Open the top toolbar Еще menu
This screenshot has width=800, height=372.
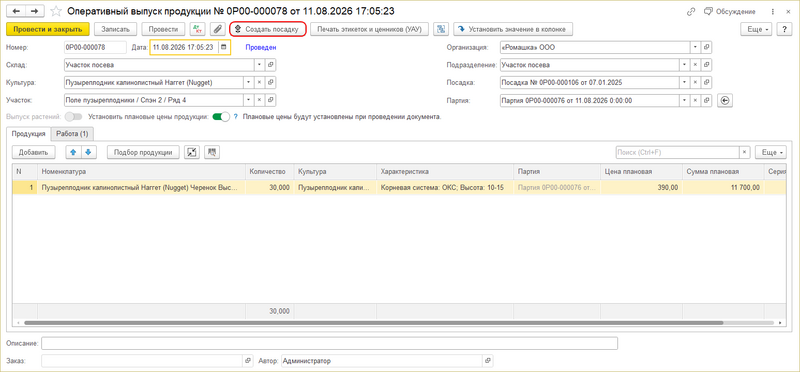point(756,30)
